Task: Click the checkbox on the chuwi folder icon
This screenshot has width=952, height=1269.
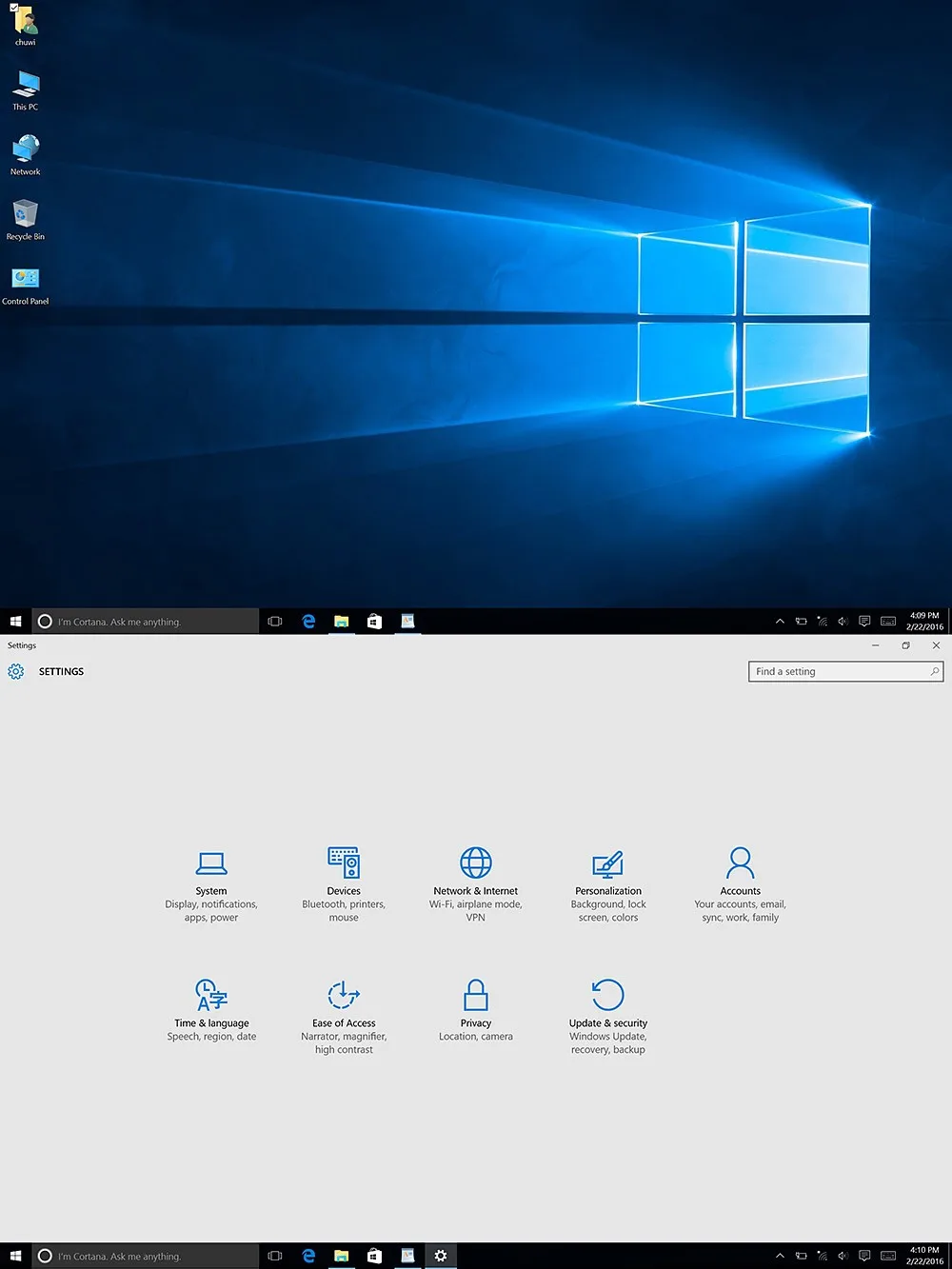Action: point(13,8)
